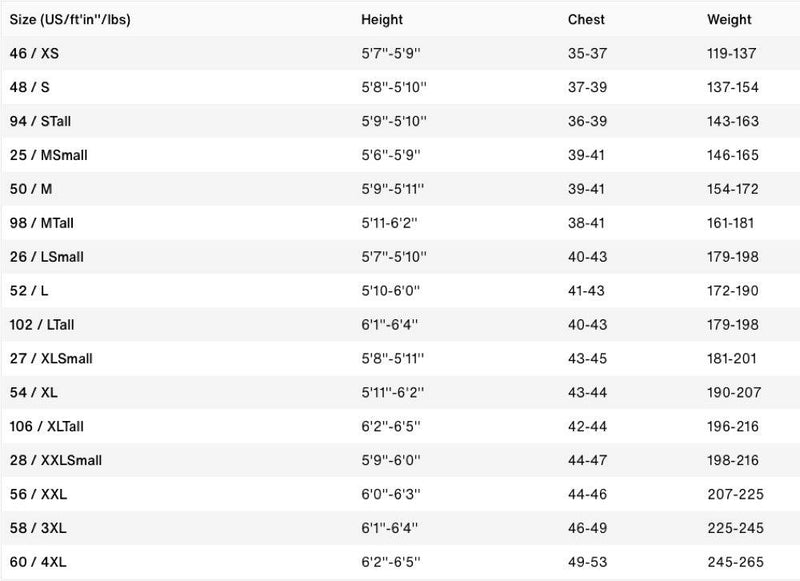Select the 52 / L size label
This screenshot has height=581, width=800.
pyautogui.click(x=28, y=291)
